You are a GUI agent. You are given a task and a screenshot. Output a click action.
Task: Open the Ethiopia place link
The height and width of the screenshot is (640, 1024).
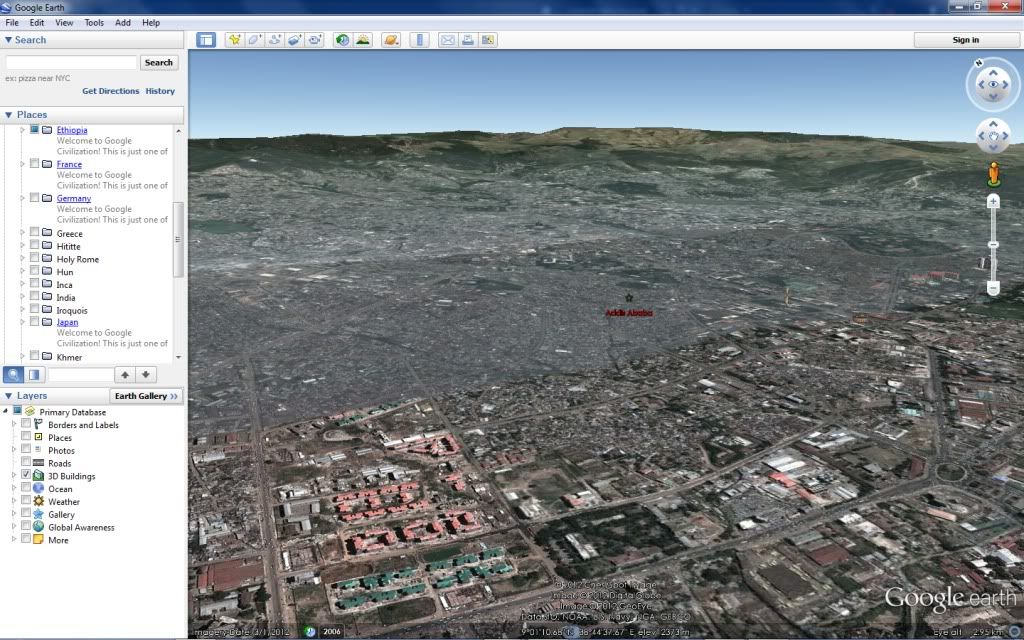click(x=72, y=130)
